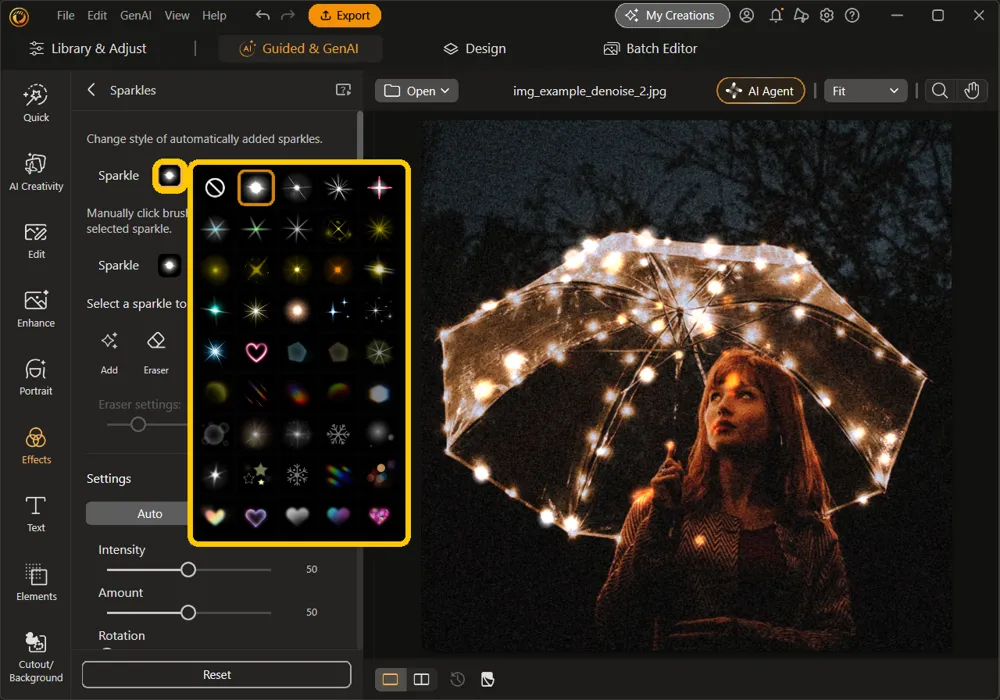Open the Text sidebar tool

click(36, 514)
